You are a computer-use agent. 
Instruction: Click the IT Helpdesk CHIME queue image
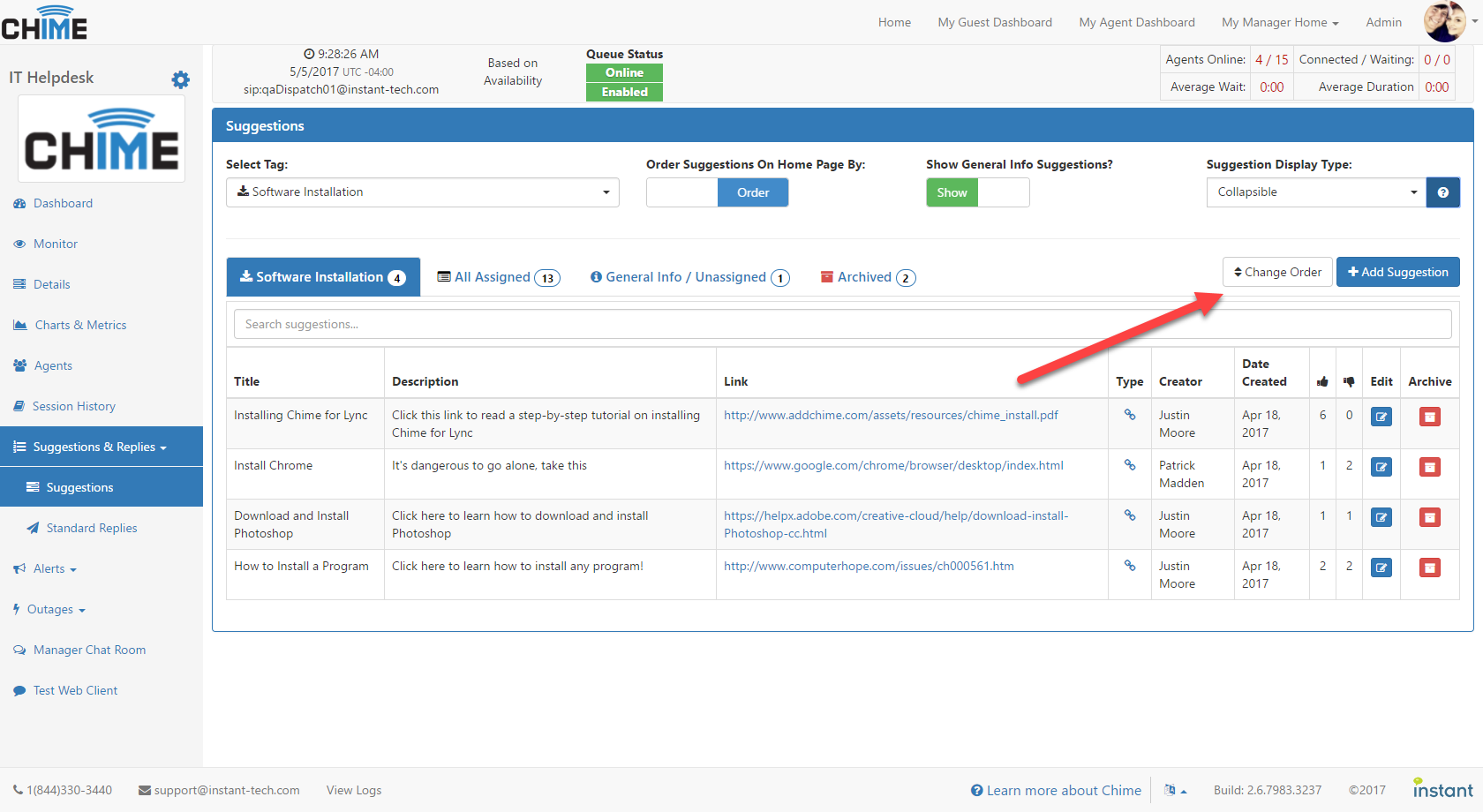(102, 139)
